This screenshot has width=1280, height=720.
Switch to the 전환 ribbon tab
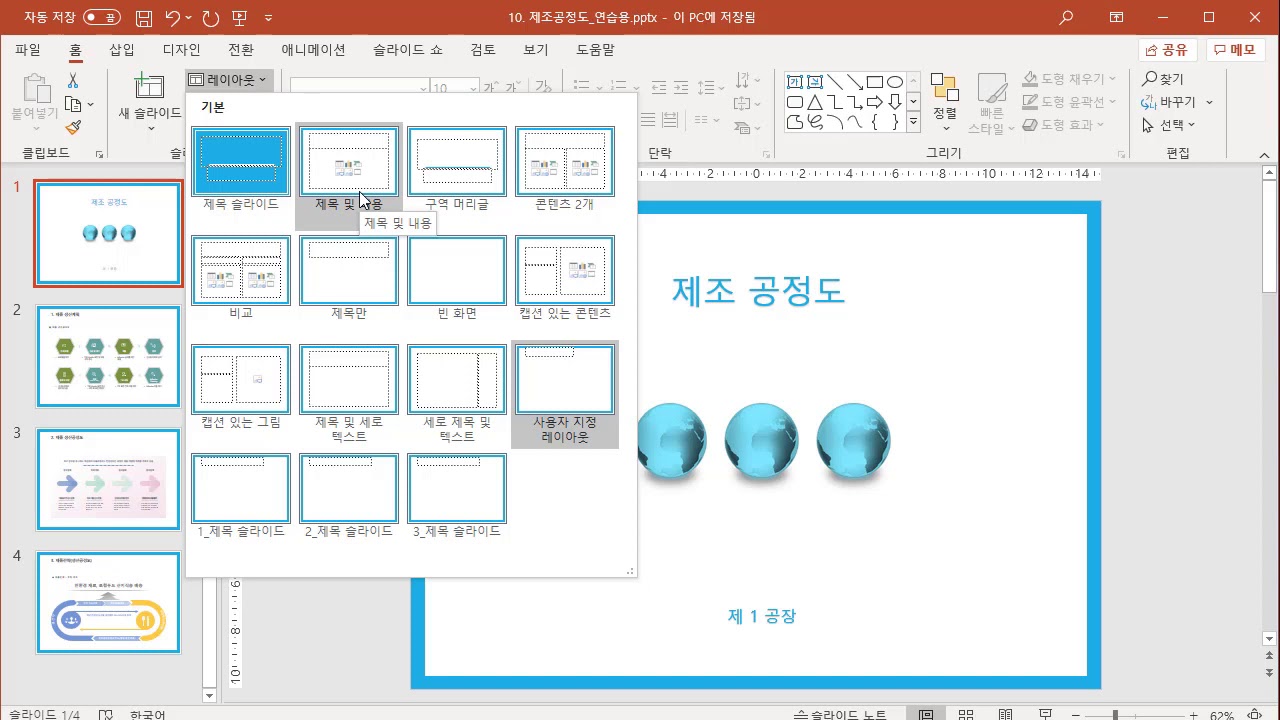click(x=241, y=50)
